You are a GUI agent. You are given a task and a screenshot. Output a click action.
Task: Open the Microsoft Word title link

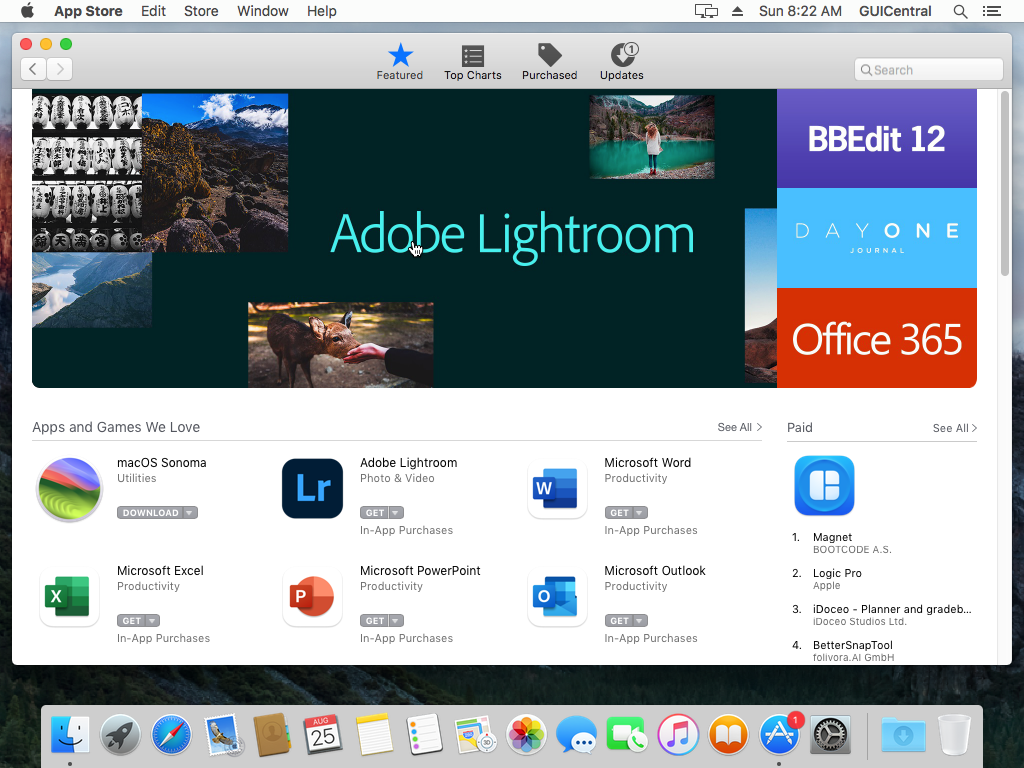(x=647, y=462)
